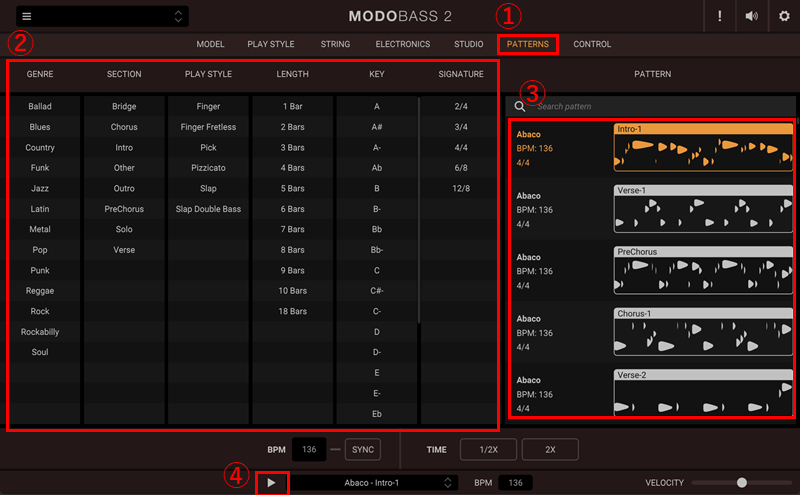
Task: Choose Reggae genre filter
Action: pos(40,291)
